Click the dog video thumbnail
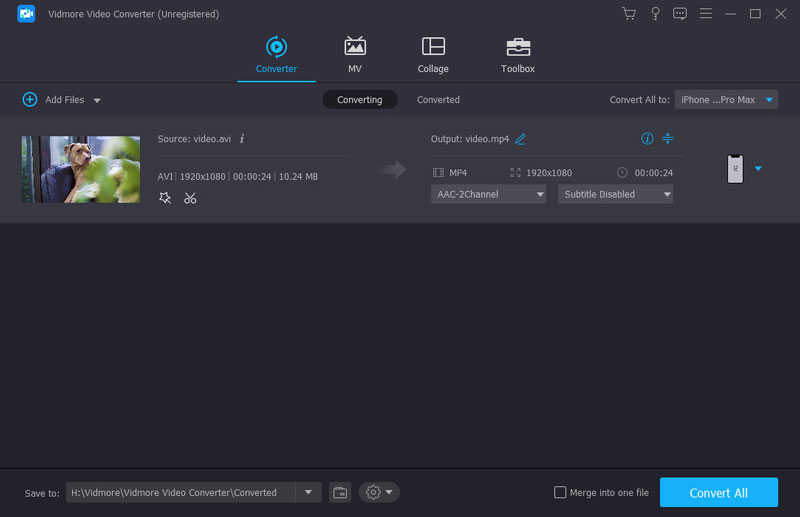This screenshot has height=517, width=800. tap(81, 170)
